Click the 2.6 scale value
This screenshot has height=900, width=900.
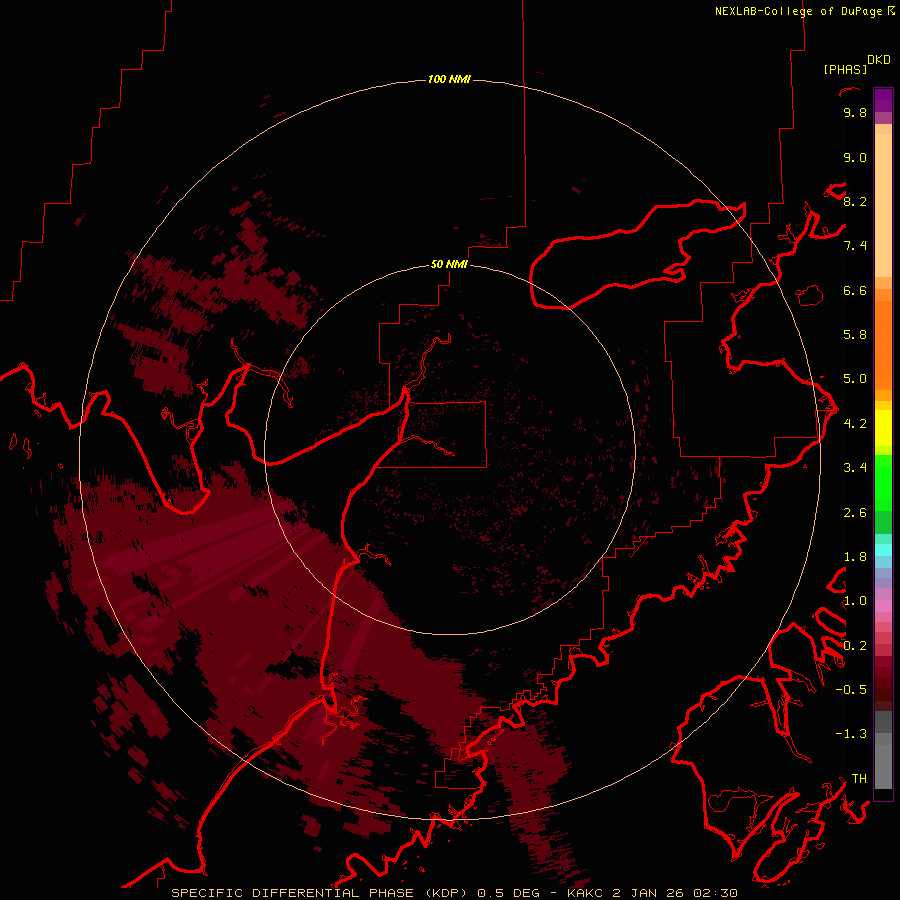click(855, 513)
